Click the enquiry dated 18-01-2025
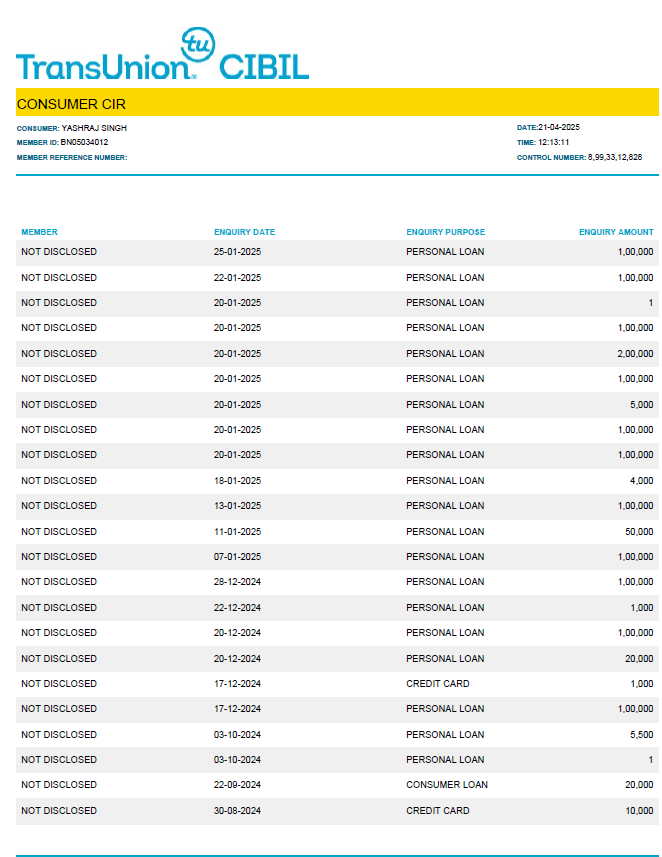 tap(237, 481)
